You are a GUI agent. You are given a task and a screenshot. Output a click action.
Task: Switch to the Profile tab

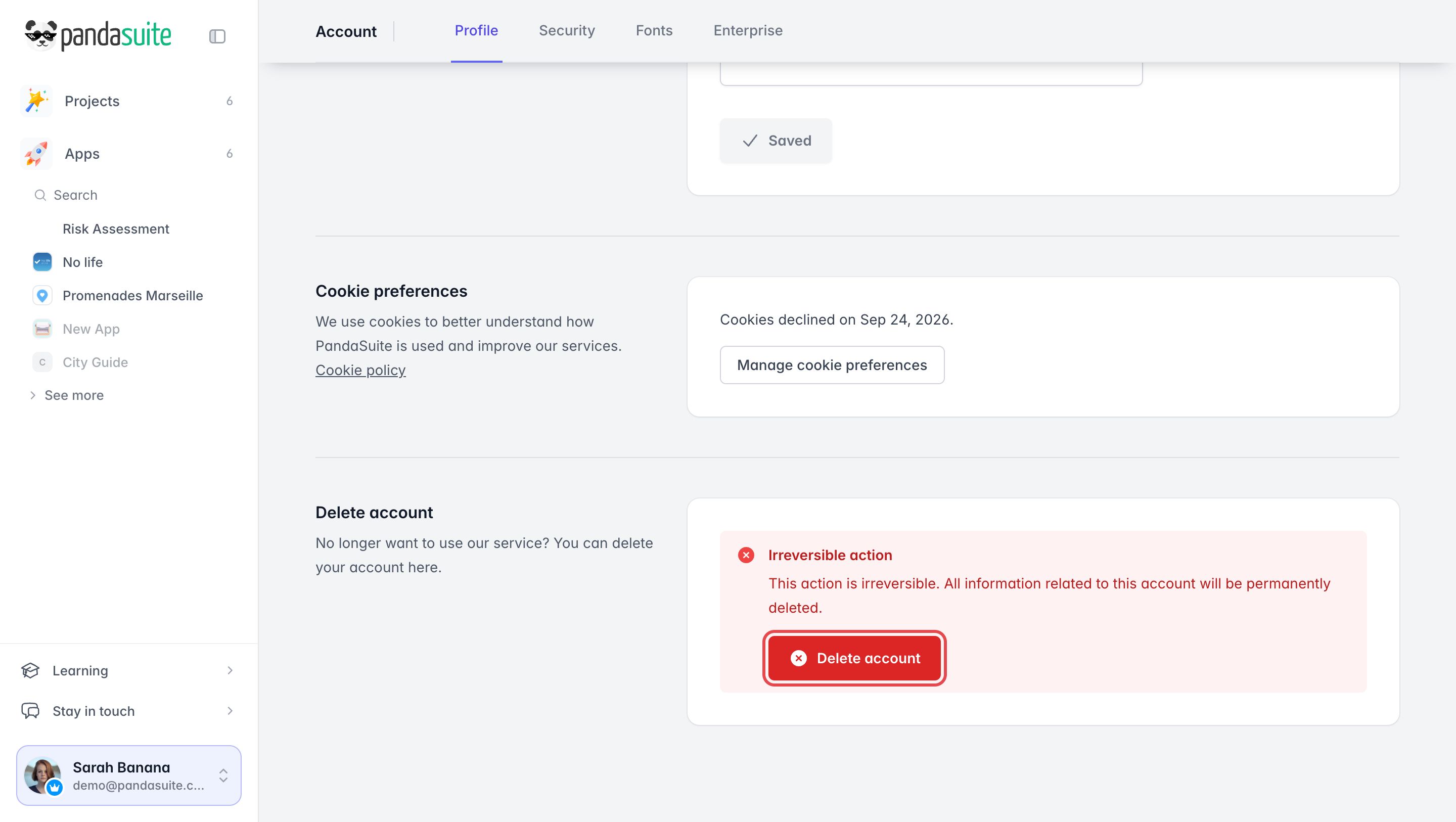pyautogui.click(x=476, y=30)
